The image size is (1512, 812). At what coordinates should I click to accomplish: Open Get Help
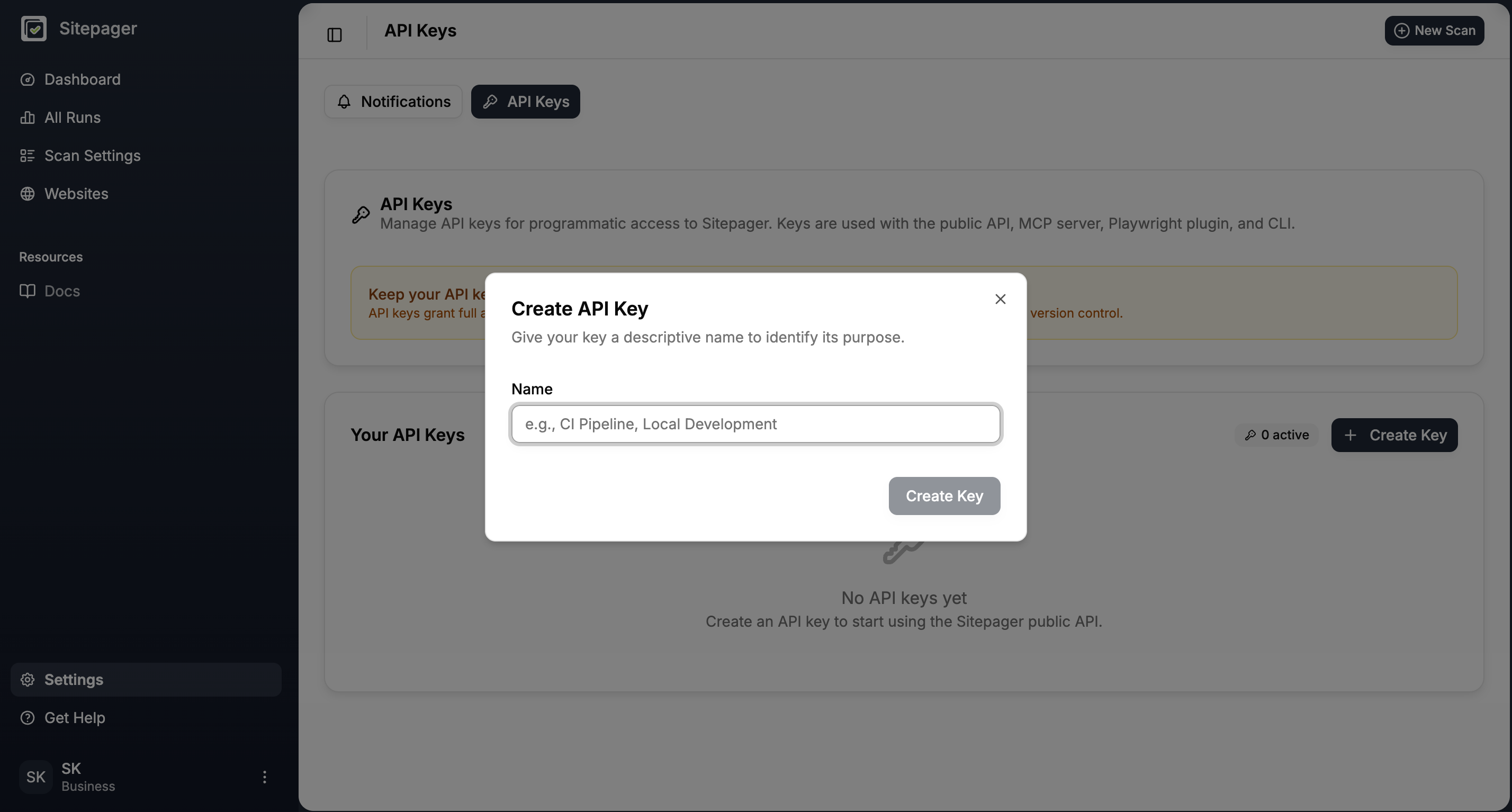(75, 718)
